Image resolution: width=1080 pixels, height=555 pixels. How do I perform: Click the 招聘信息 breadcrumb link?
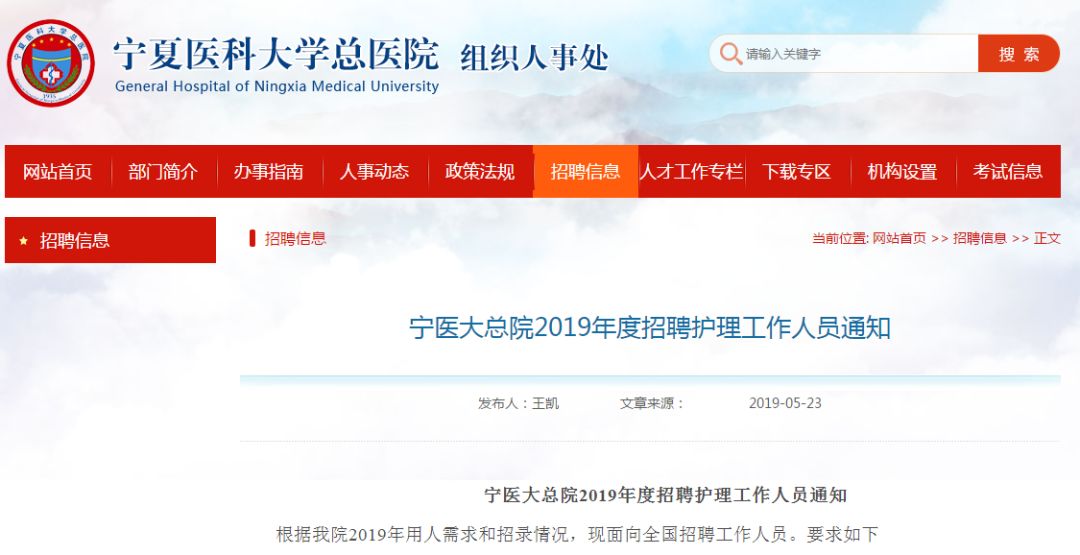click(979, 239)
